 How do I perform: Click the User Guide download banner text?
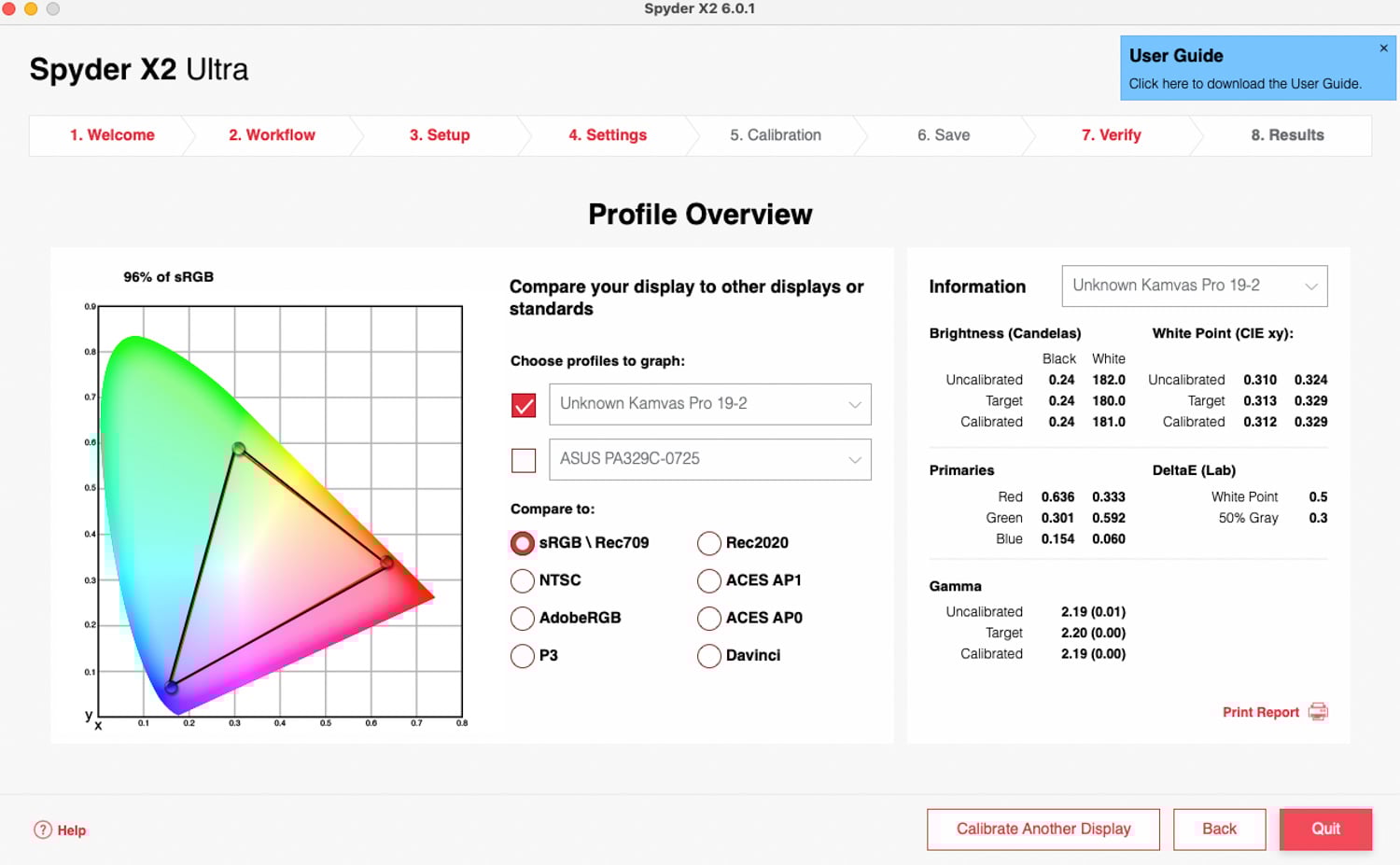(x=1244, y=83)
